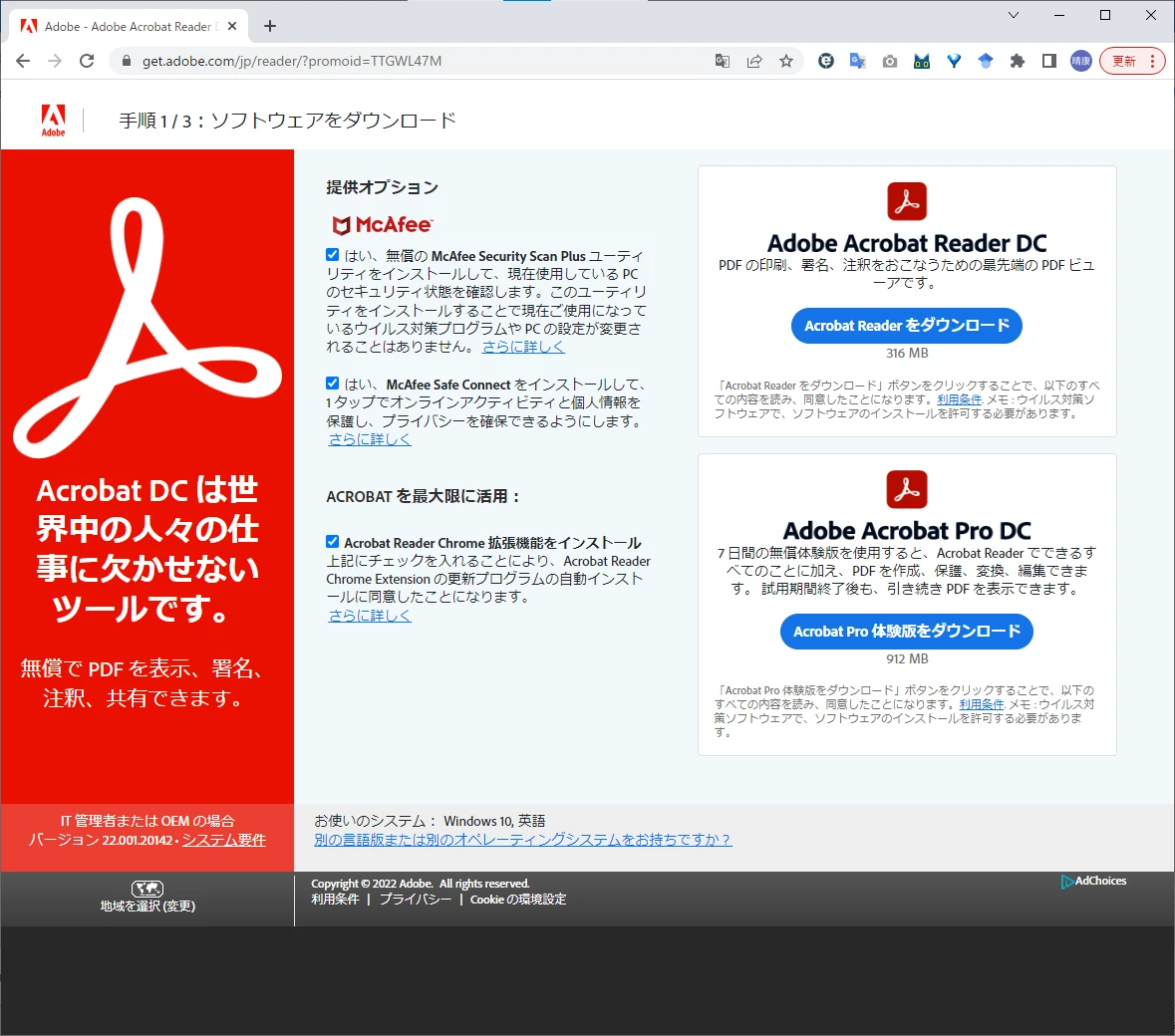
Task: Open さらに詳しく link for Security Scan Plus
Action: tap(523, 347)
